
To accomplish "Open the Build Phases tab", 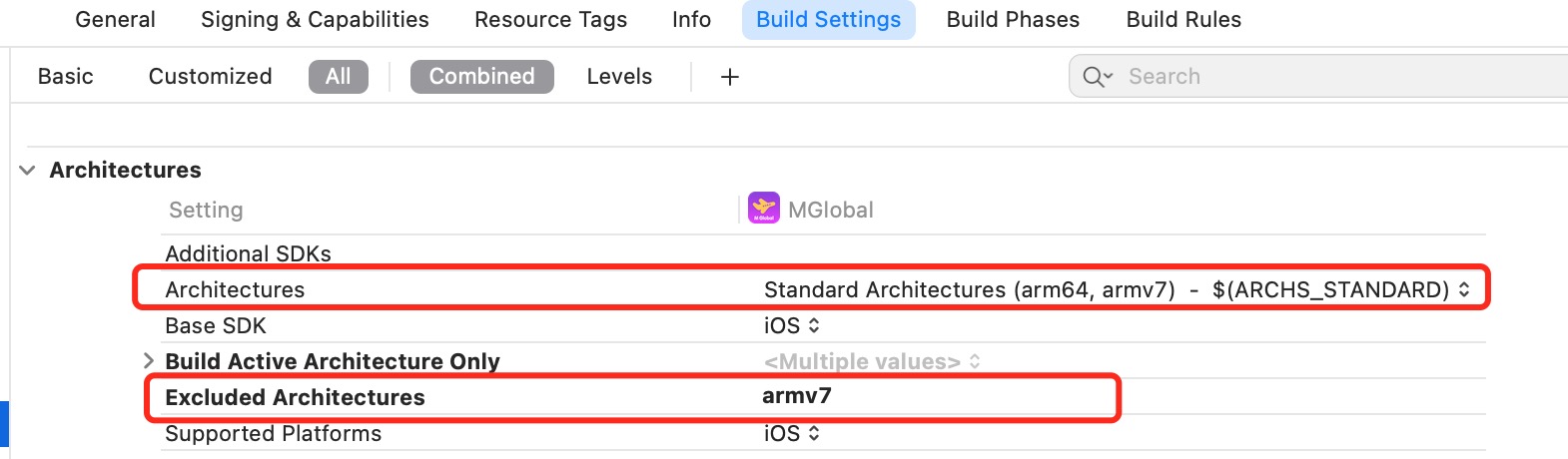I will (x=1013, y=20).
